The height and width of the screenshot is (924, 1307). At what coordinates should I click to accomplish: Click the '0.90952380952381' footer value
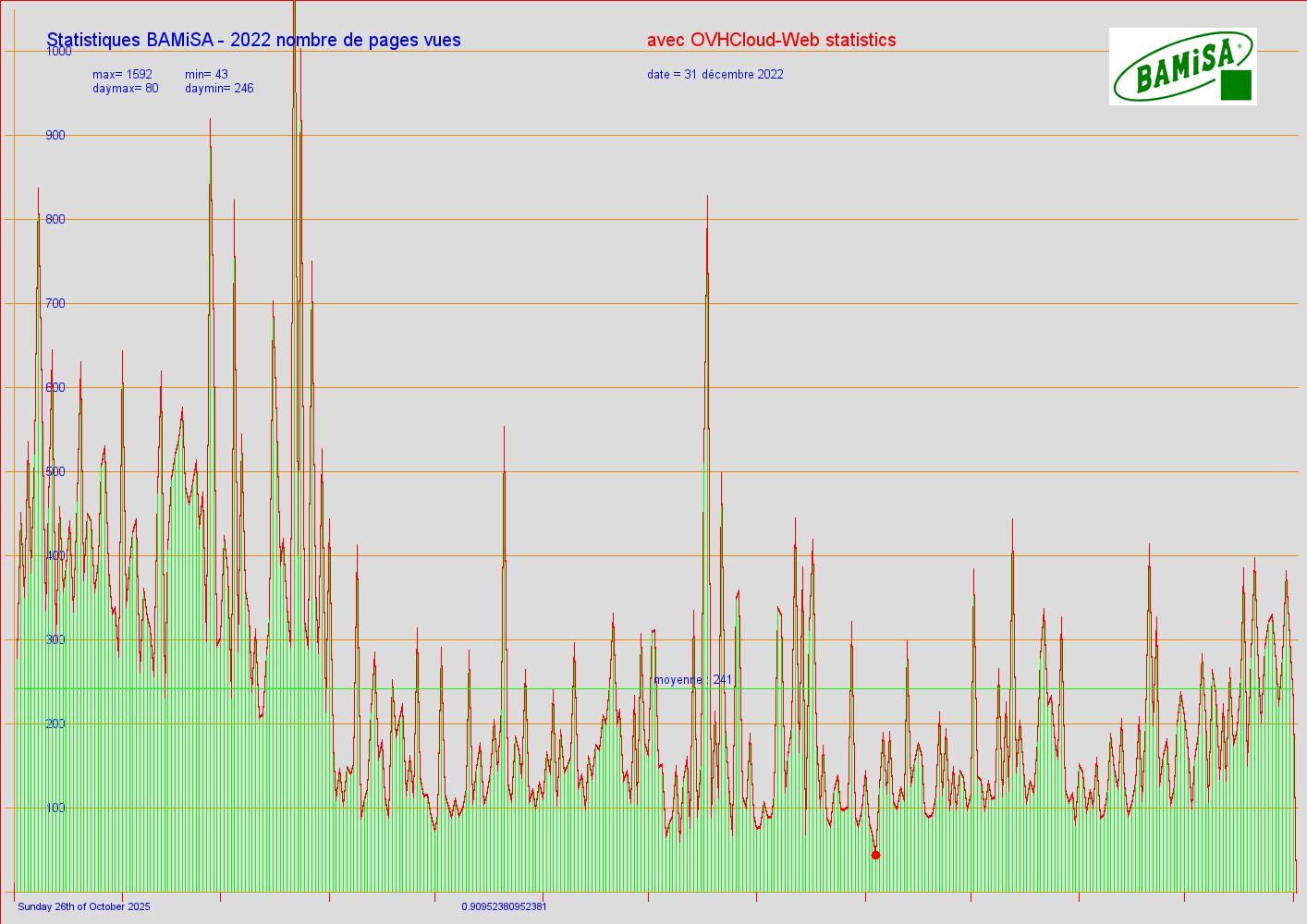pos(504,906)
